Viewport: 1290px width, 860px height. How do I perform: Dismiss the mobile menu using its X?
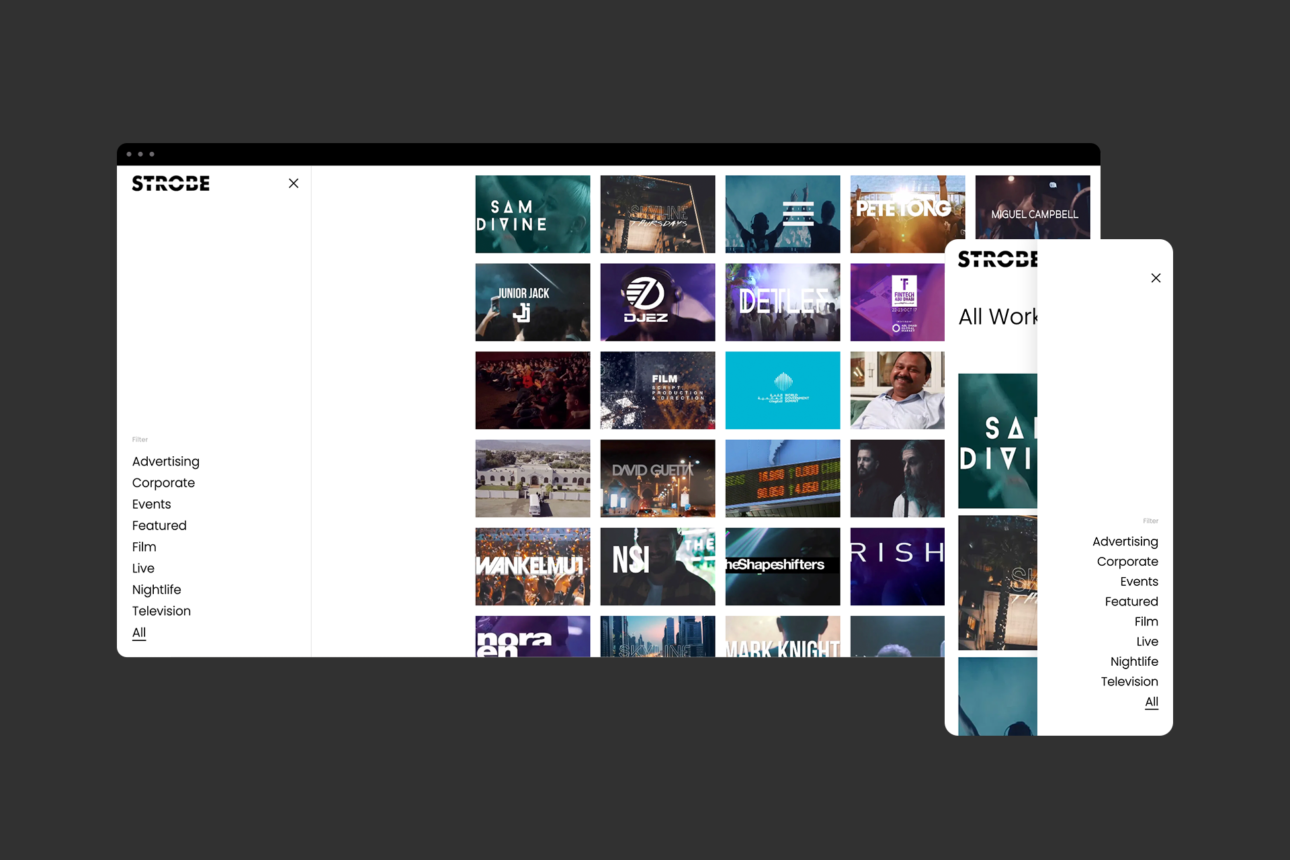click(1155, 277)
